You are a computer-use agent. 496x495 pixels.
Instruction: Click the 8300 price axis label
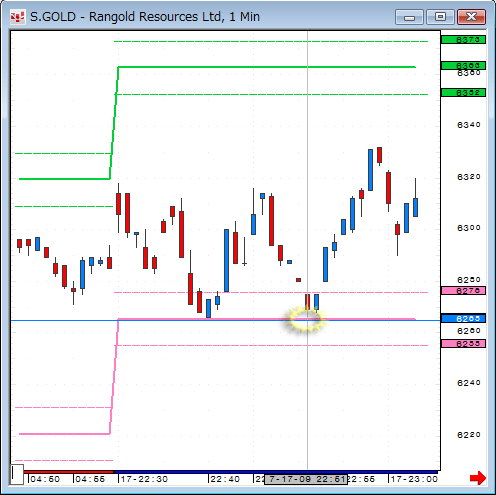coord(469,228)
